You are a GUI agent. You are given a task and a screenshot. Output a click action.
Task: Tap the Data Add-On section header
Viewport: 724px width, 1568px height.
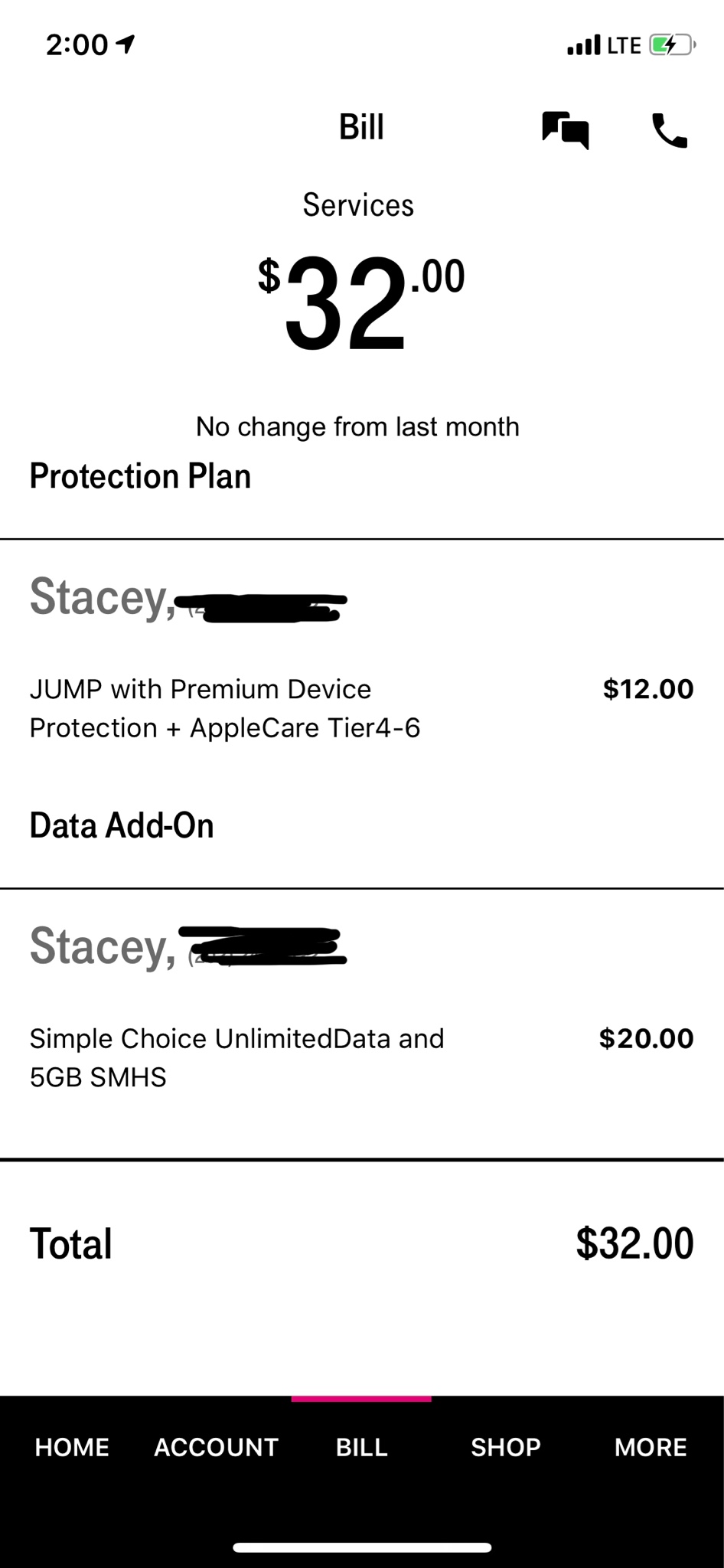pos(122,825)
